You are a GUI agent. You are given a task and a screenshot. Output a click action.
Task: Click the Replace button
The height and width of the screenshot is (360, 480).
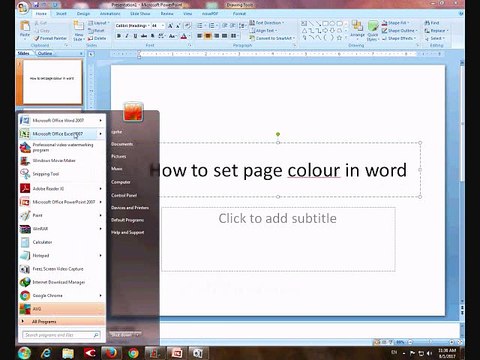[437, 30]
